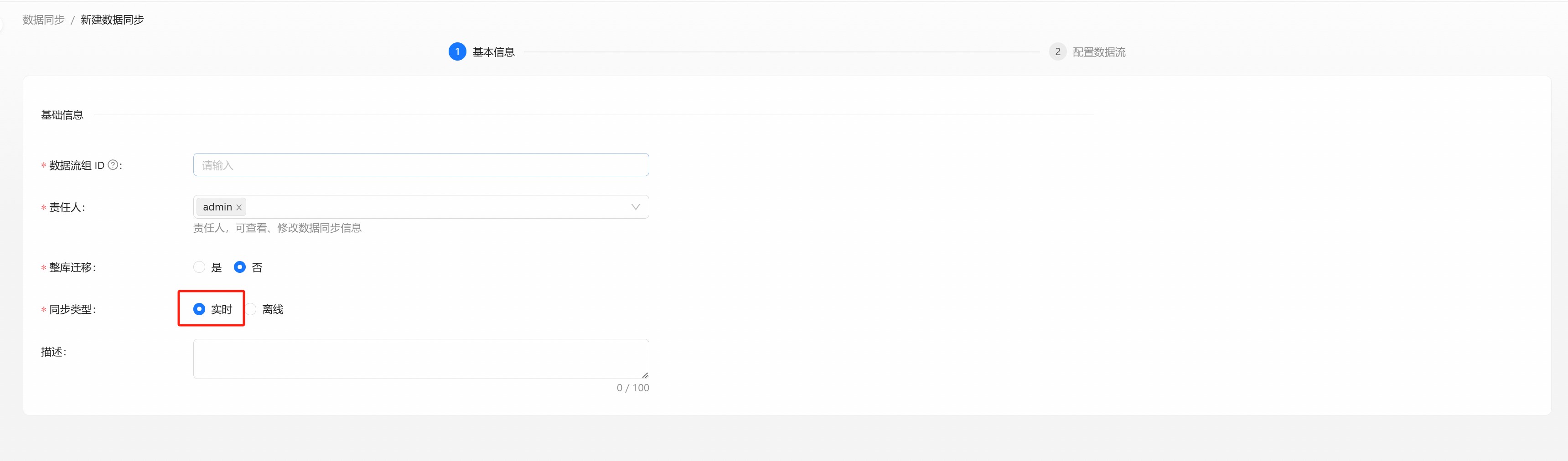Click the step 1 circle icon
Image resolution: width=1568 pixels, height=461 pixels.
pos(457,51)
